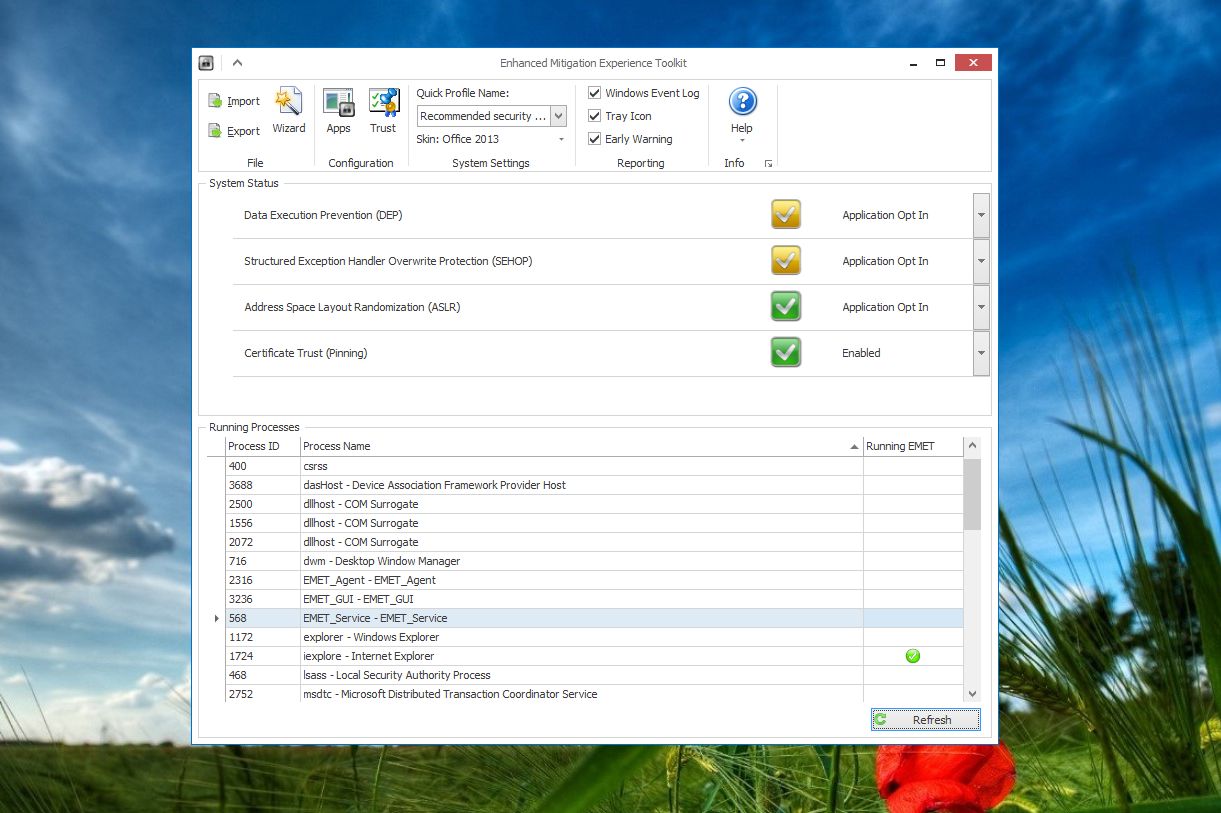Click the SEHOP yellow status checkmark icon

[x=786, y=261]
